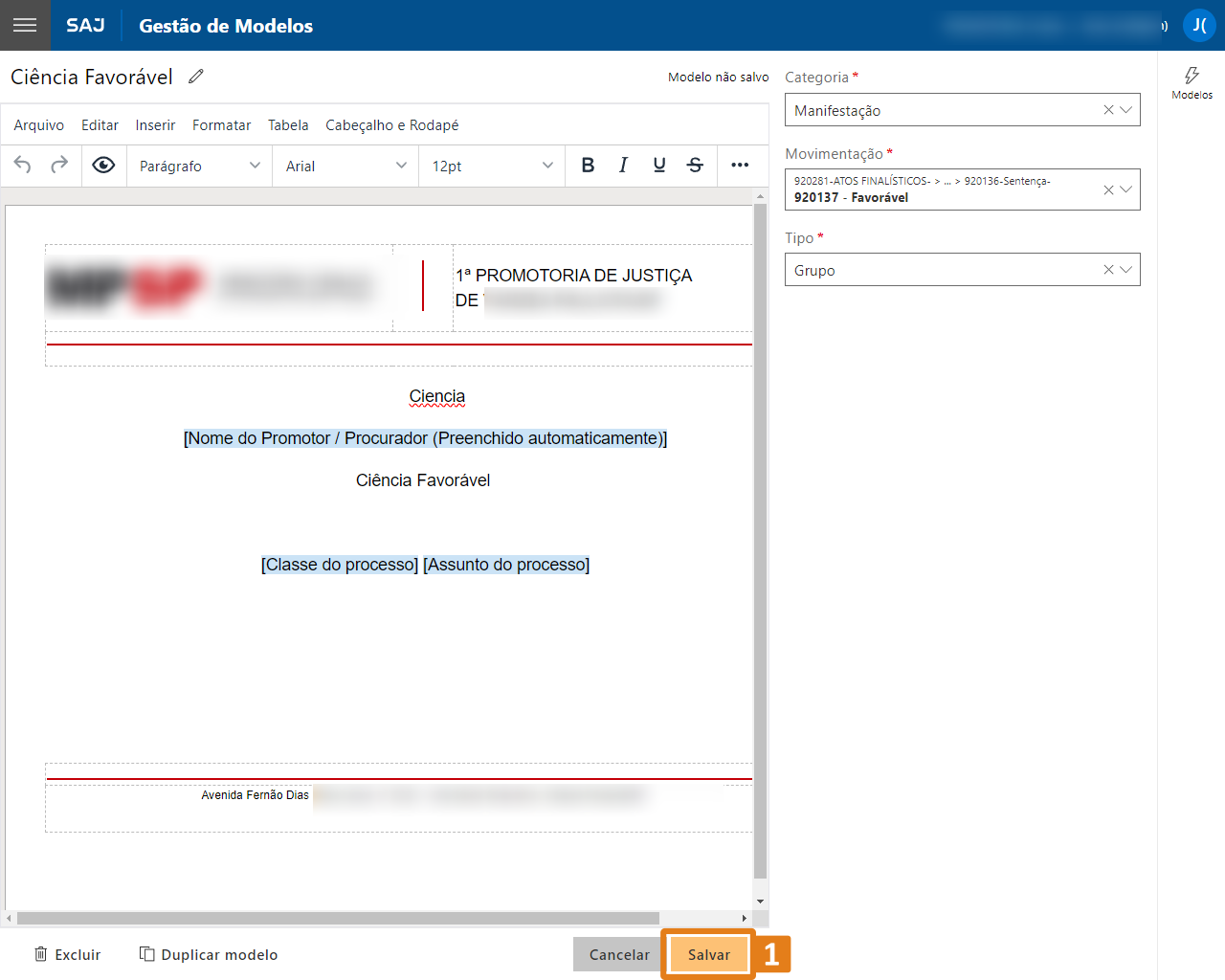
Task: Show more toolbar options ellipsis
Action: coord(740,166)
